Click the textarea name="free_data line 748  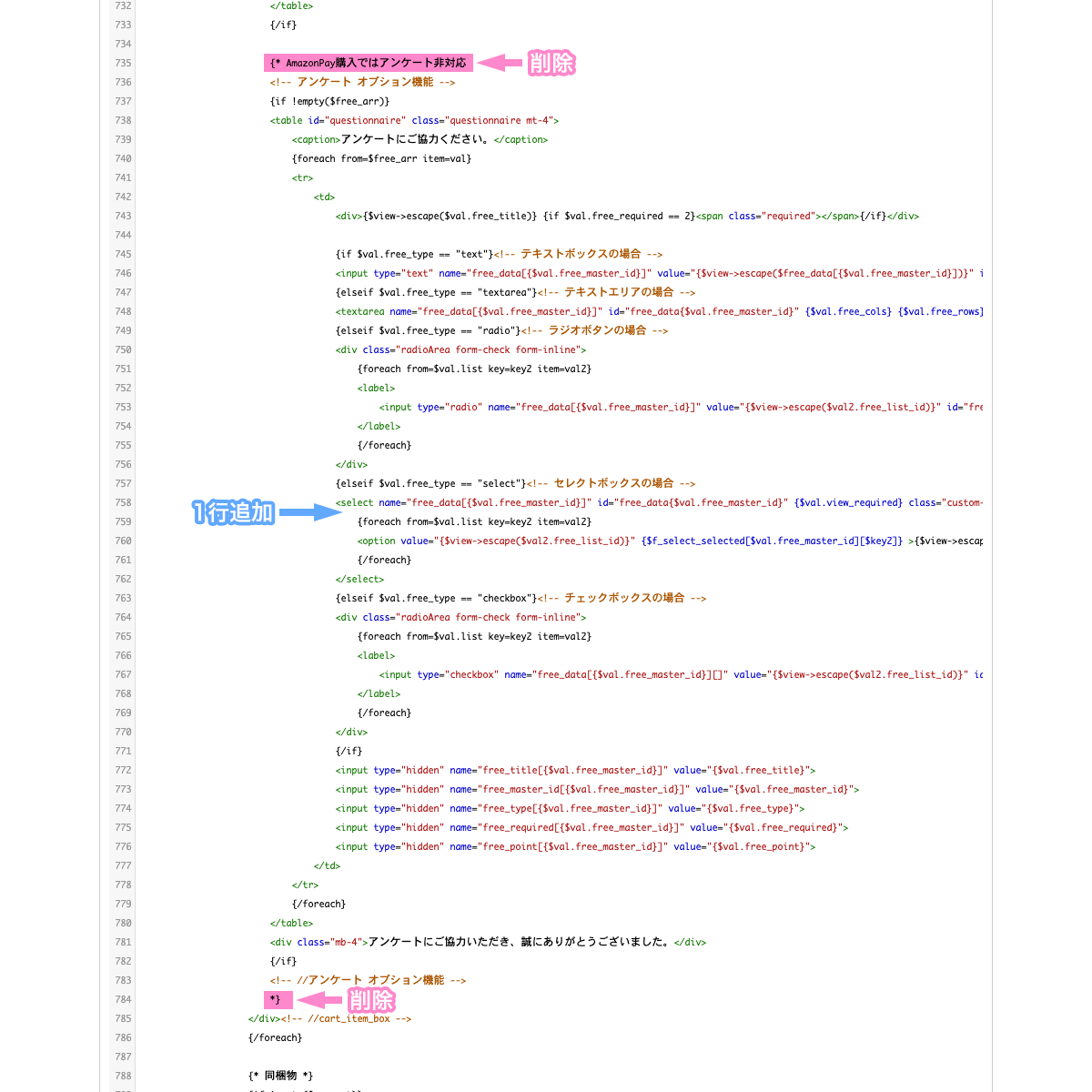(659, 311)
